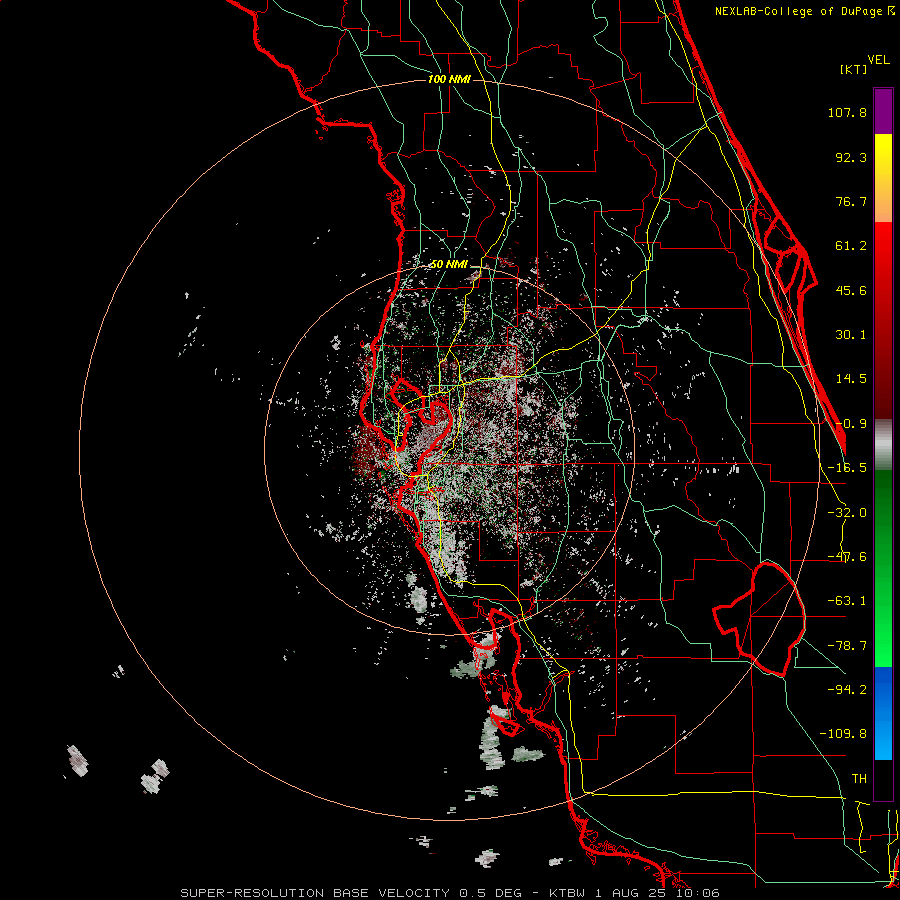
Task: Click the NEXLAB-College of DuPage credit text
Action: tap(798, 11)
